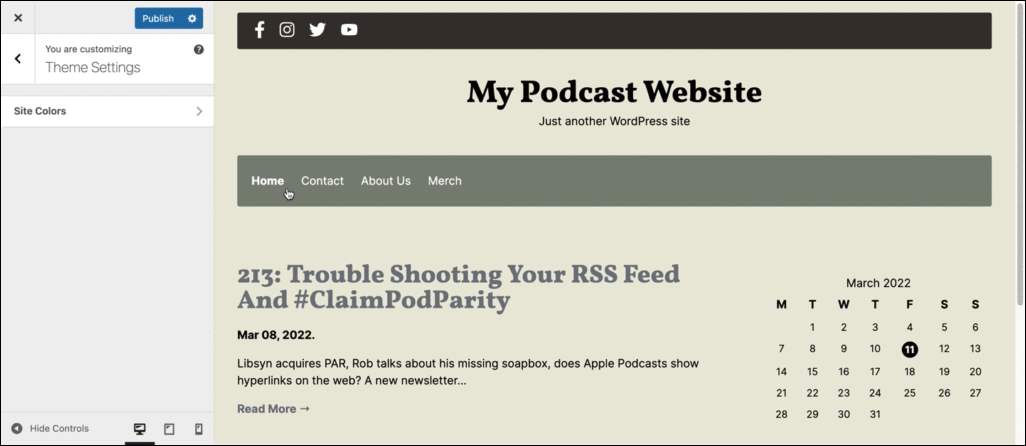Open the Merch menu item
The image size is (1026, 446).
444,181
